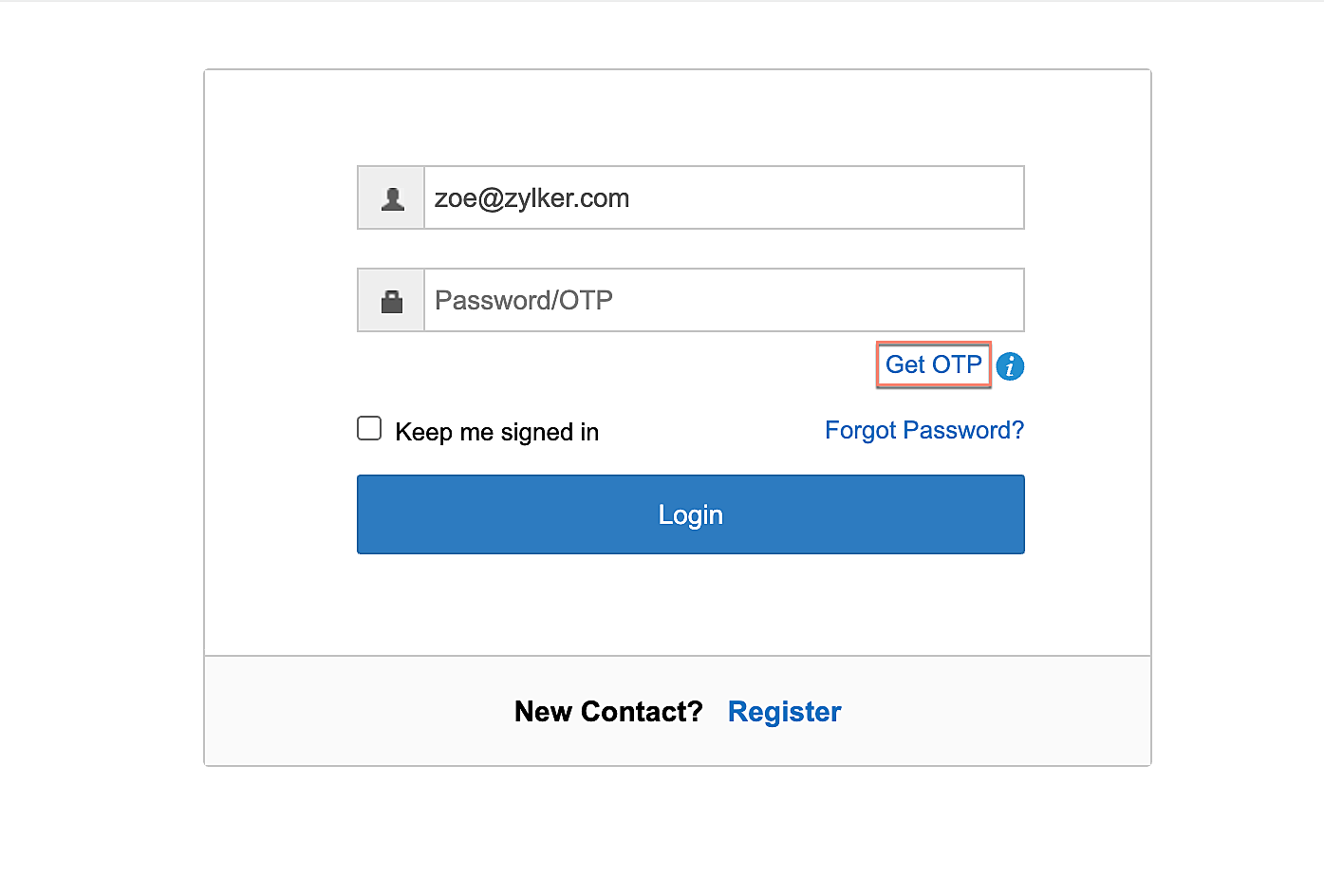Click the Get OTP link outlined in red
Screen dimensions: 1324x896
pyautogui.click(x=933, y=364)
